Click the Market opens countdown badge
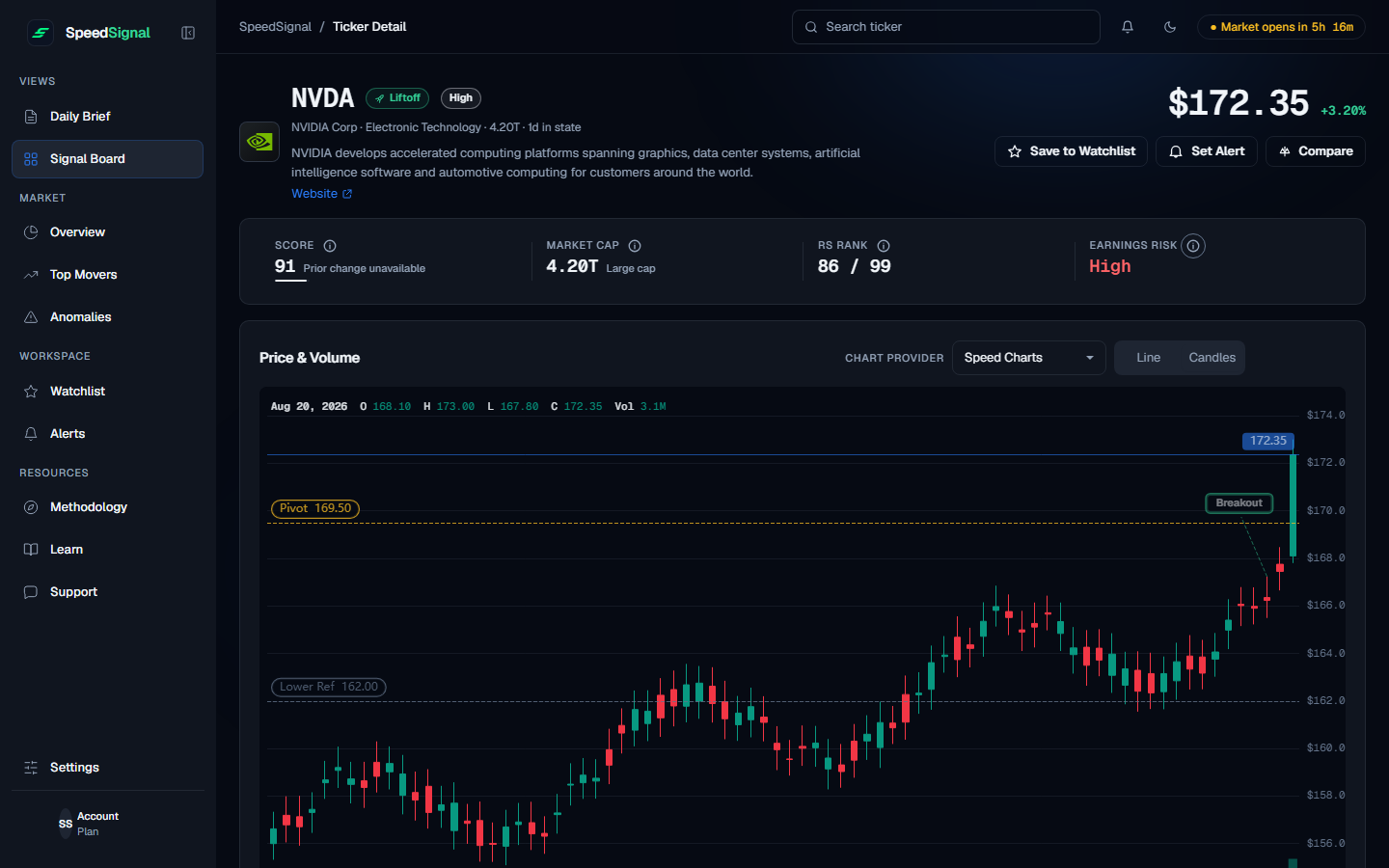1389x868 pixels. pos(1281,27)
